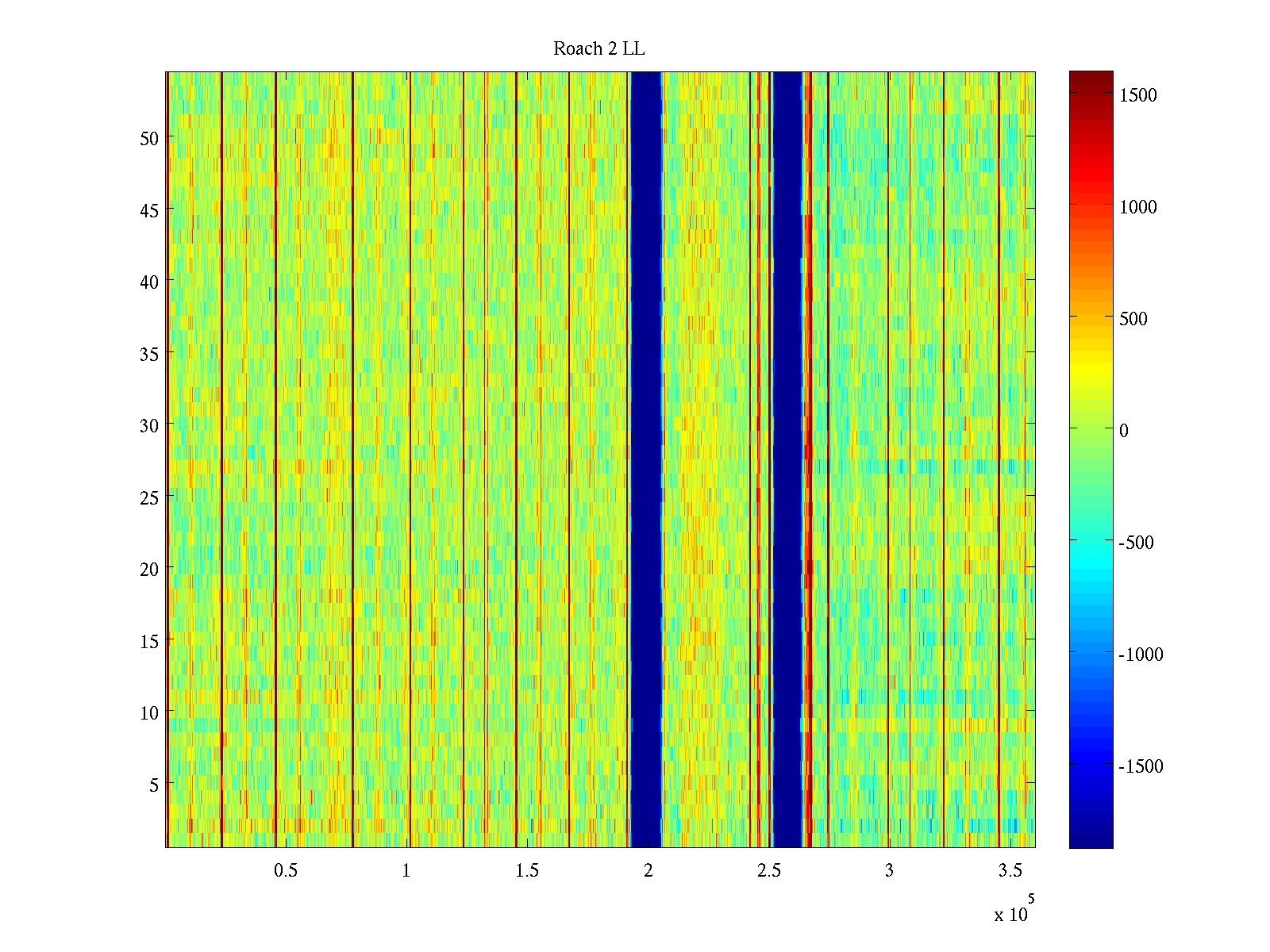This screenshot has width=1270, height=952.
Task: Click the colorbar label -1500
Action: point(1140,766)
